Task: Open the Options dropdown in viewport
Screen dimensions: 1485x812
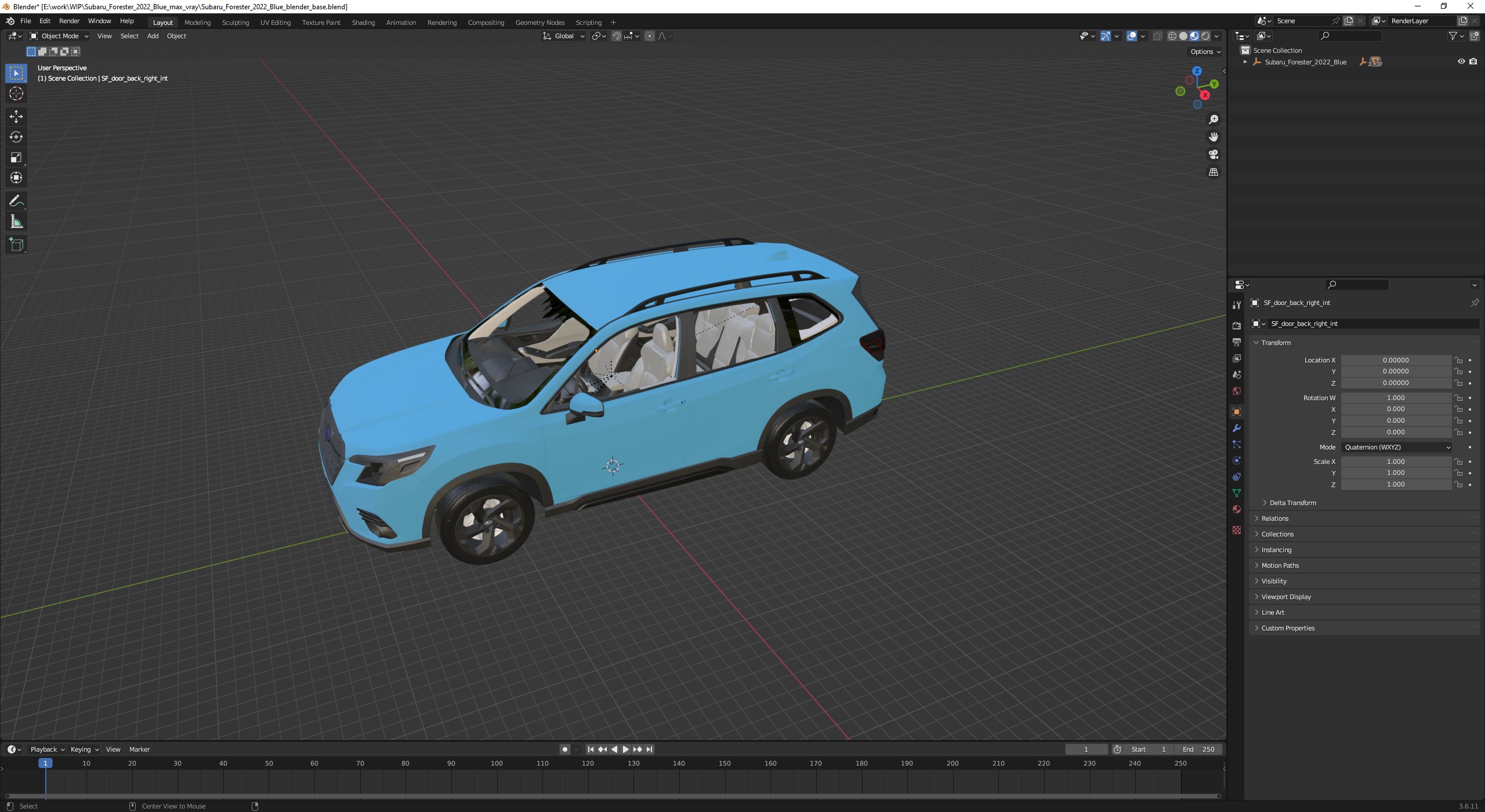Action: click(1205, 52)
